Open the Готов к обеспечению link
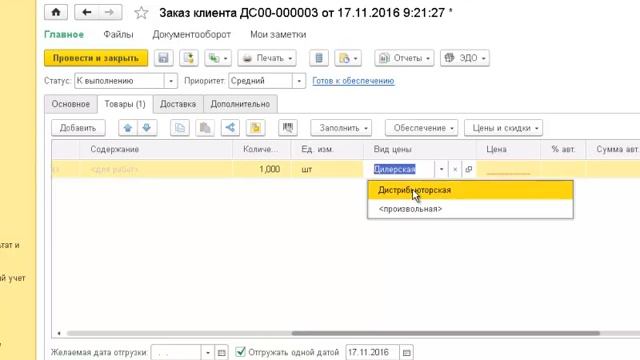 pos(353,81)
